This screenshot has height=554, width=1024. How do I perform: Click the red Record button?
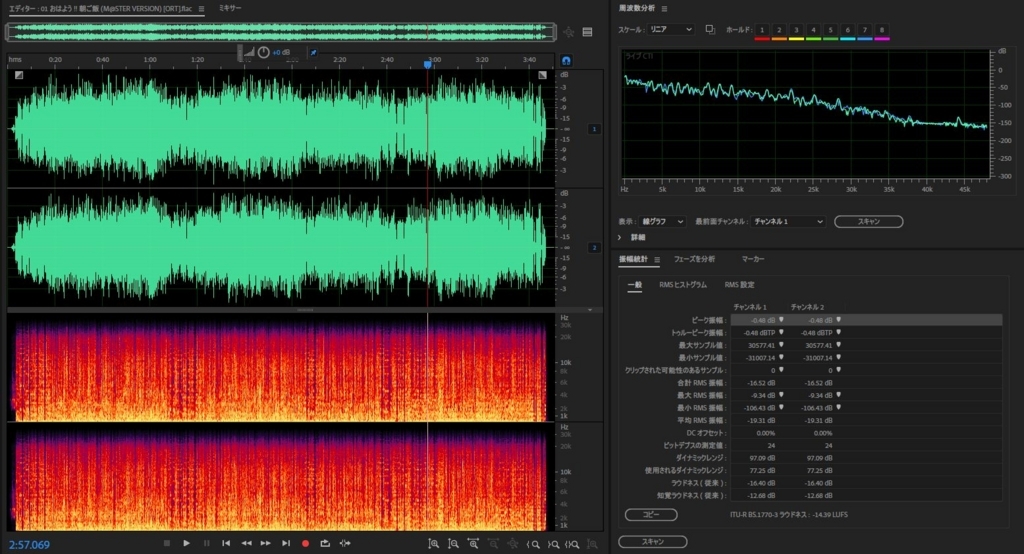(x=305, y=543)
